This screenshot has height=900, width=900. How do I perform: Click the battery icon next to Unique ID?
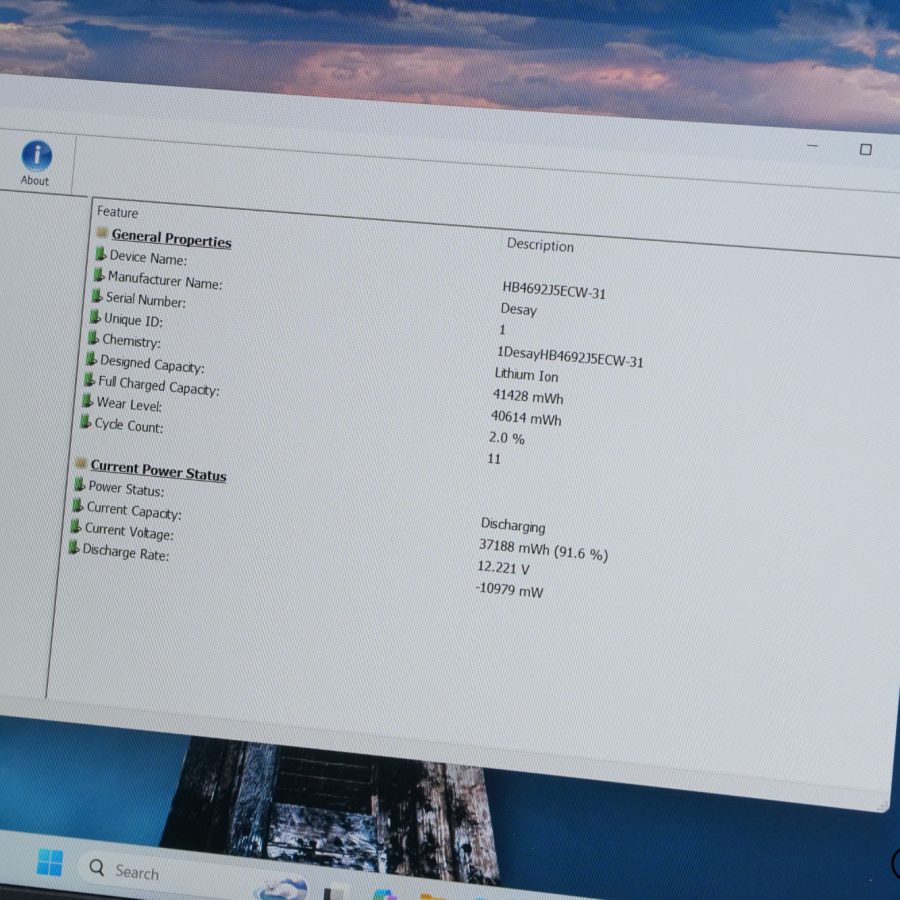click(x=95, y=317)
